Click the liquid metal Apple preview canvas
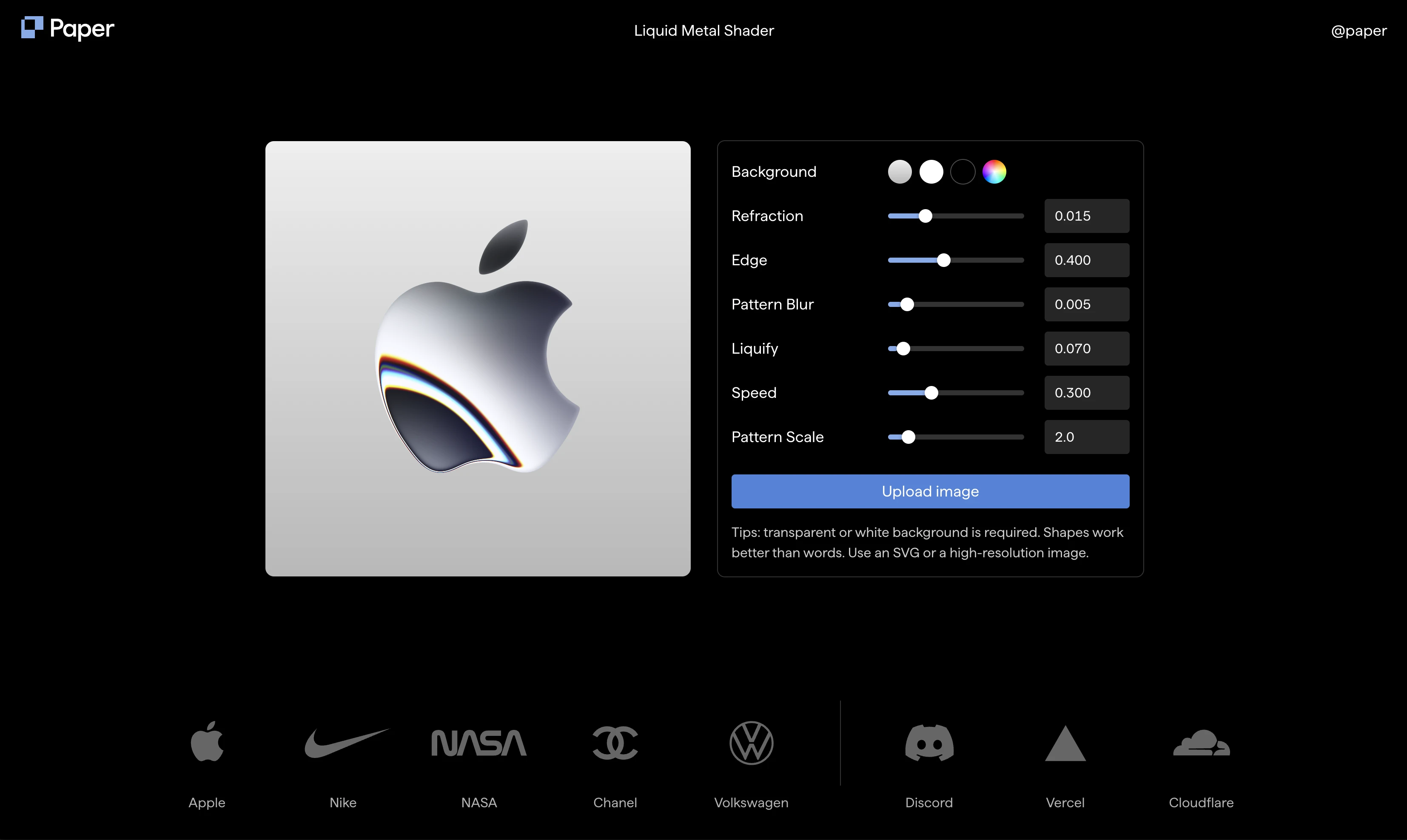The height and width of the screenshot is (840, 1407). coord(478,358)
